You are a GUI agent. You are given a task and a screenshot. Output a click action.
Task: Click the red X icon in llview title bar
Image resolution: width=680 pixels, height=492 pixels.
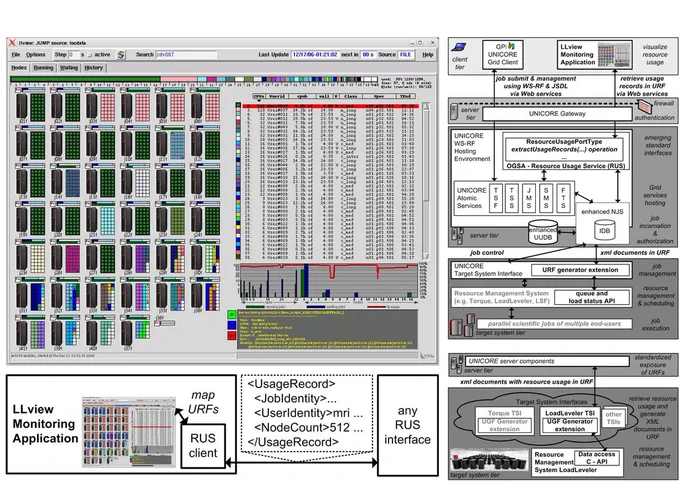pyautogui.click(x=12, y=42)
